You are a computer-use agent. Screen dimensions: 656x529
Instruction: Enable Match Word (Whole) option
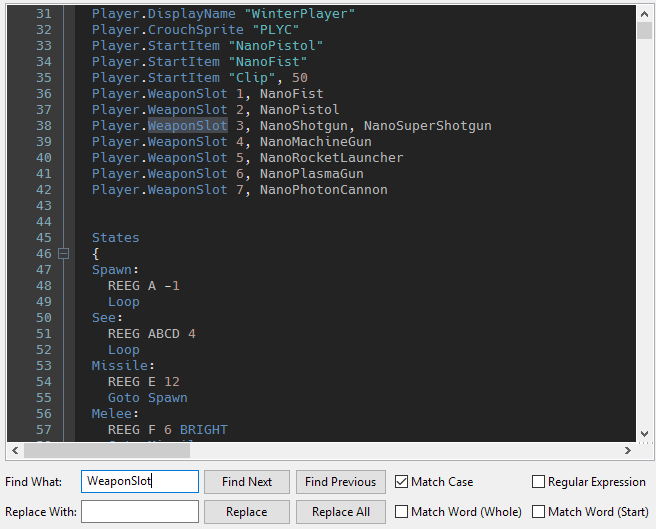coord(402,512)
